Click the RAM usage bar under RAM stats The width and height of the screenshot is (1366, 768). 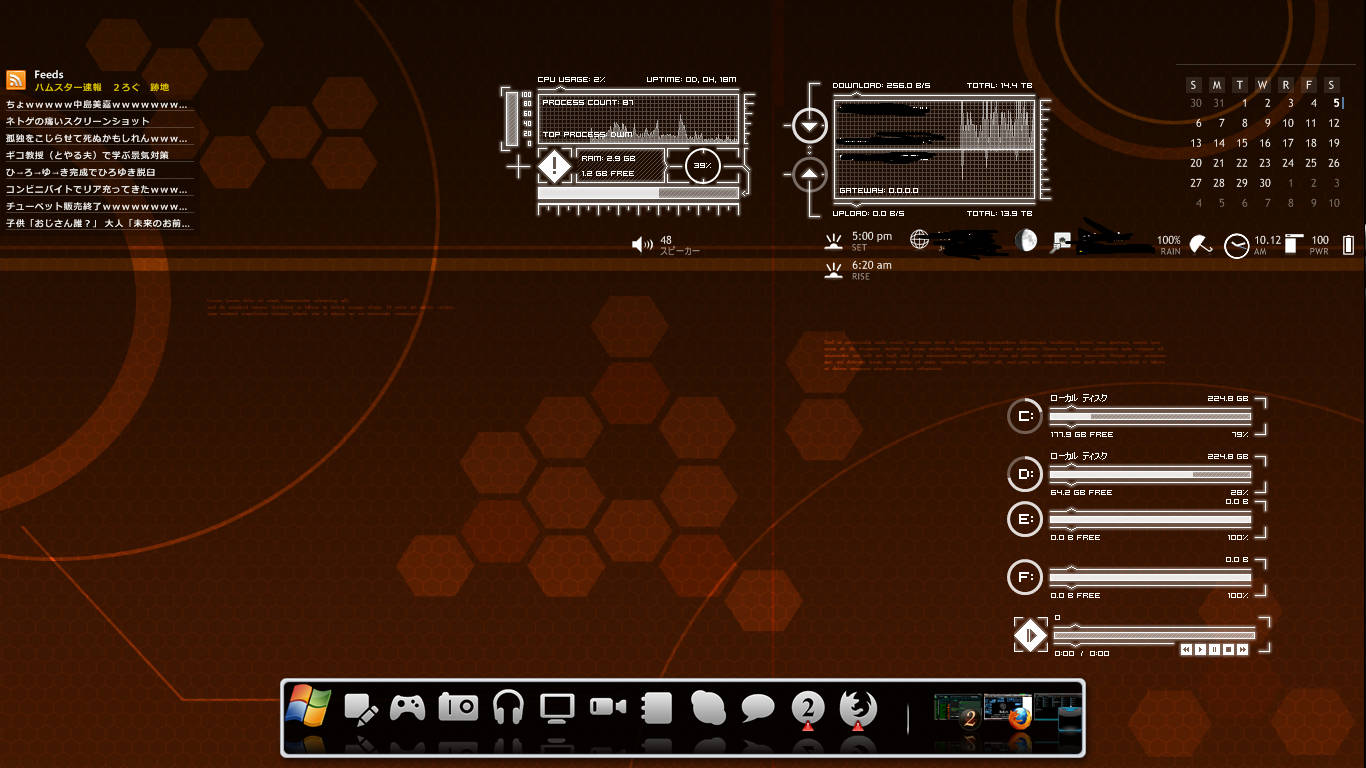tap(638, 193)
